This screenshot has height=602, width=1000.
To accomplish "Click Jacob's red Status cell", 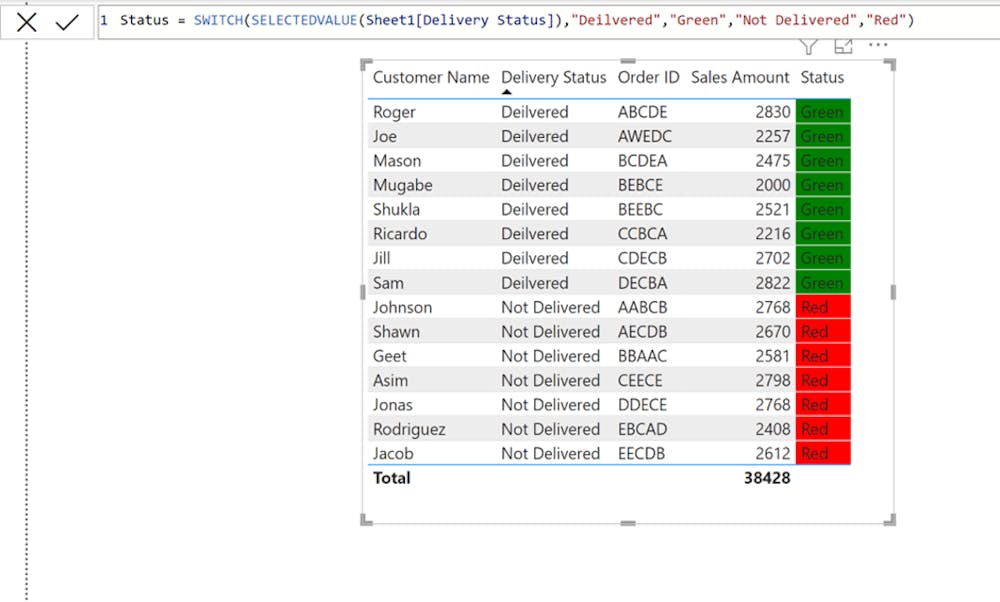I will point(823,453).
